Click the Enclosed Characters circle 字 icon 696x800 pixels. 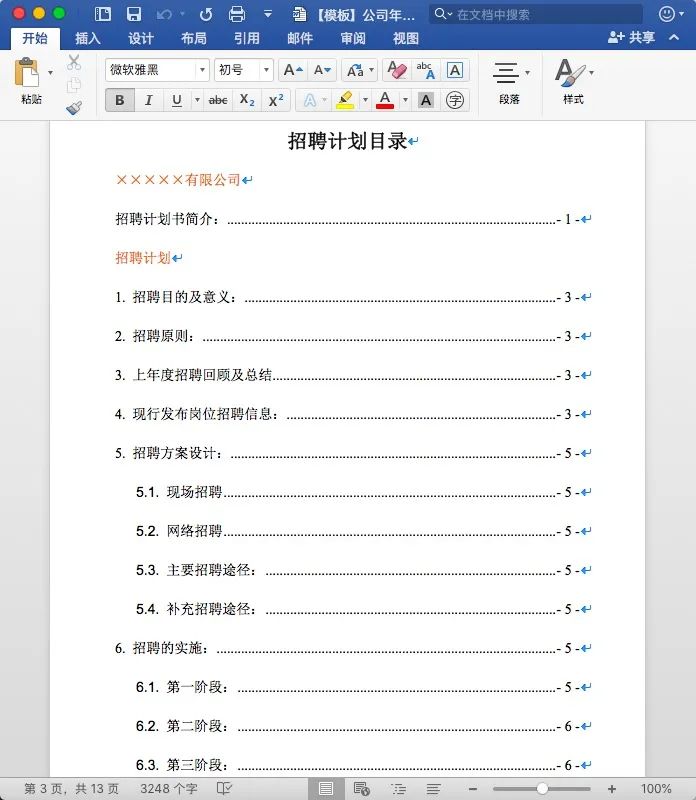[455, 100]
